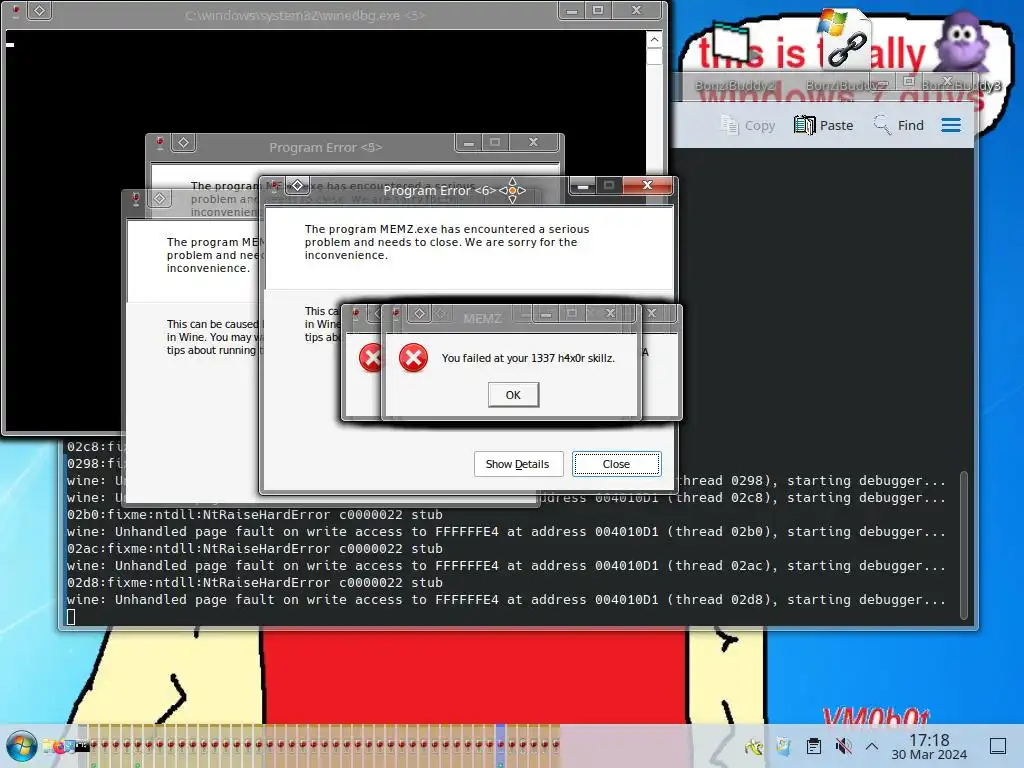Click the highlighted active wine entry in the taskbar

tap(500, 744)
